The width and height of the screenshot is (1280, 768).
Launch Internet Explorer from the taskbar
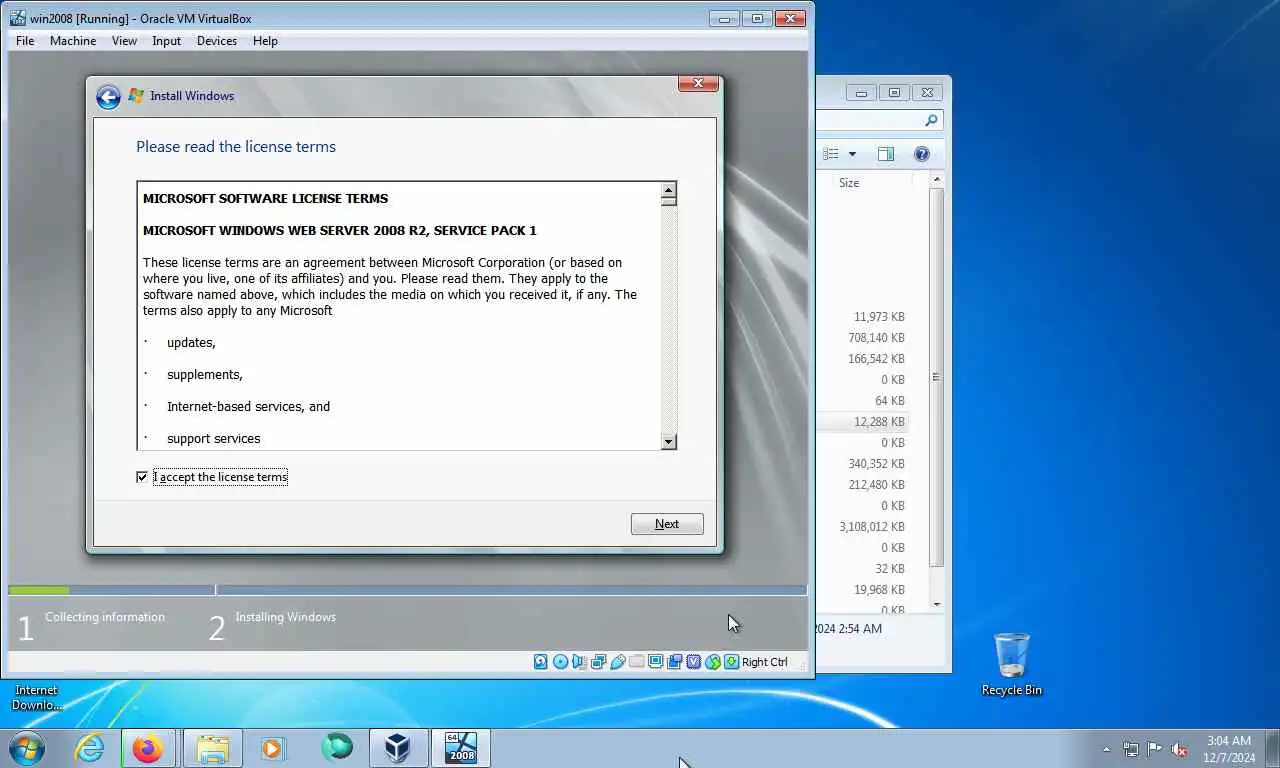(89, 748)
